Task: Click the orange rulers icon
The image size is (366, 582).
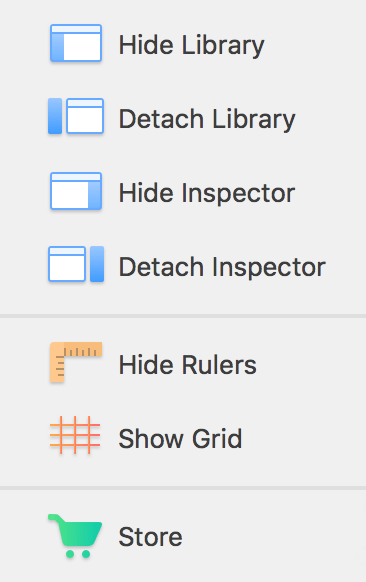Action: (76, 362)
